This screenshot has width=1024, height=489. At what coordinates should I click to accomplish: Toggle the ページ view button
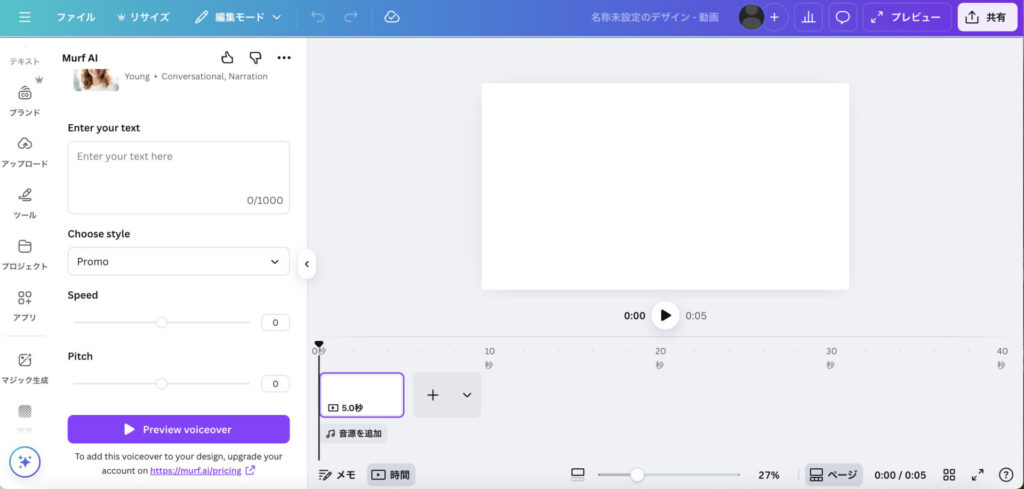833,475
